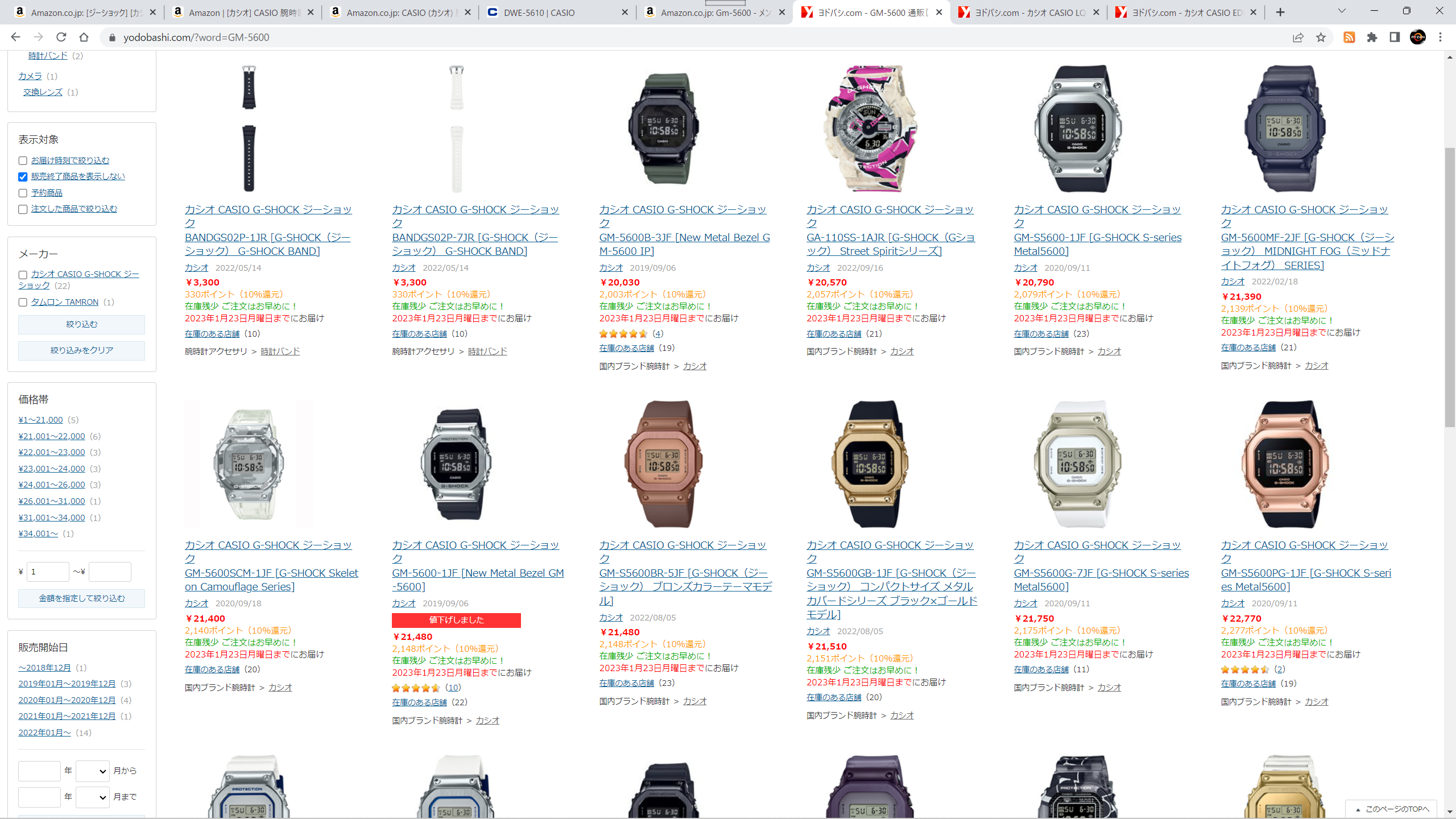The image size is (1456, 819).
Task: Click the home page icon
Action: click(84, 37)
